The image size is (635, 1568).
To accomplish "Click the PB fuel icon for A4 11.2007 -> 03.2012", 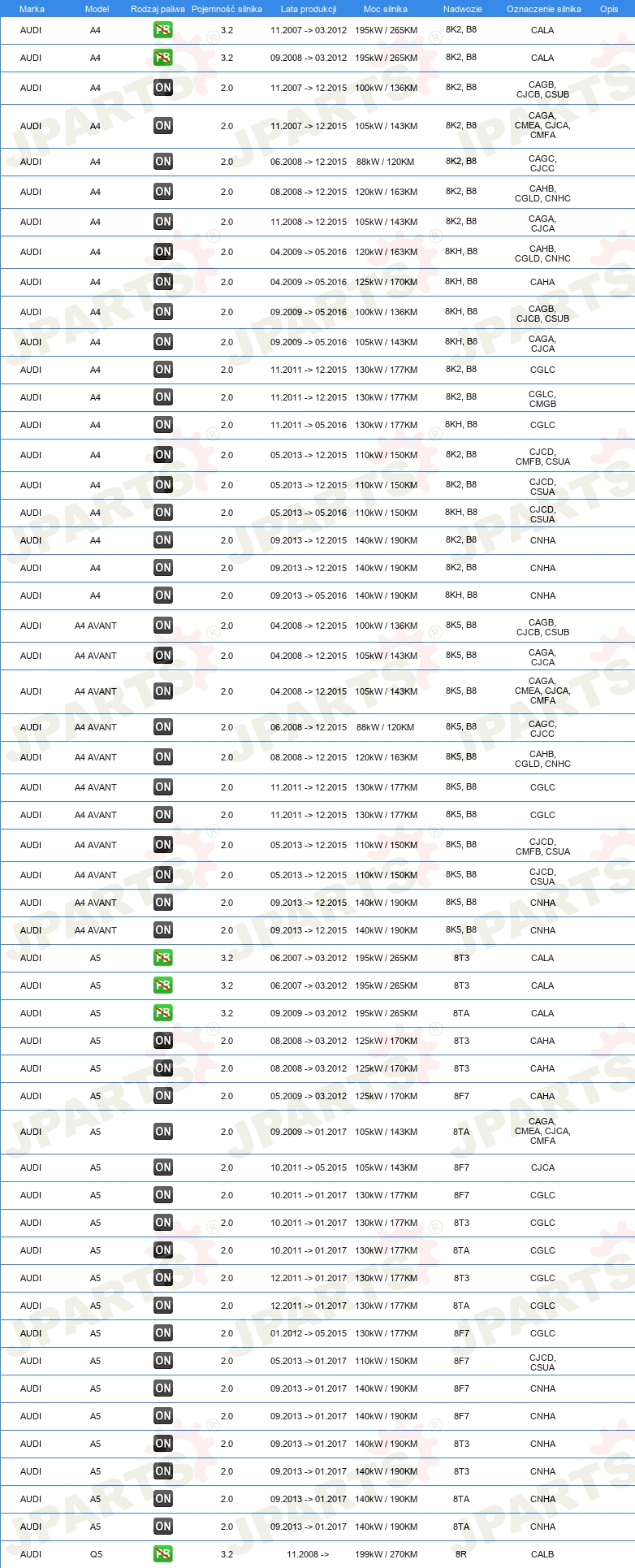I will [x=163, y=30].
